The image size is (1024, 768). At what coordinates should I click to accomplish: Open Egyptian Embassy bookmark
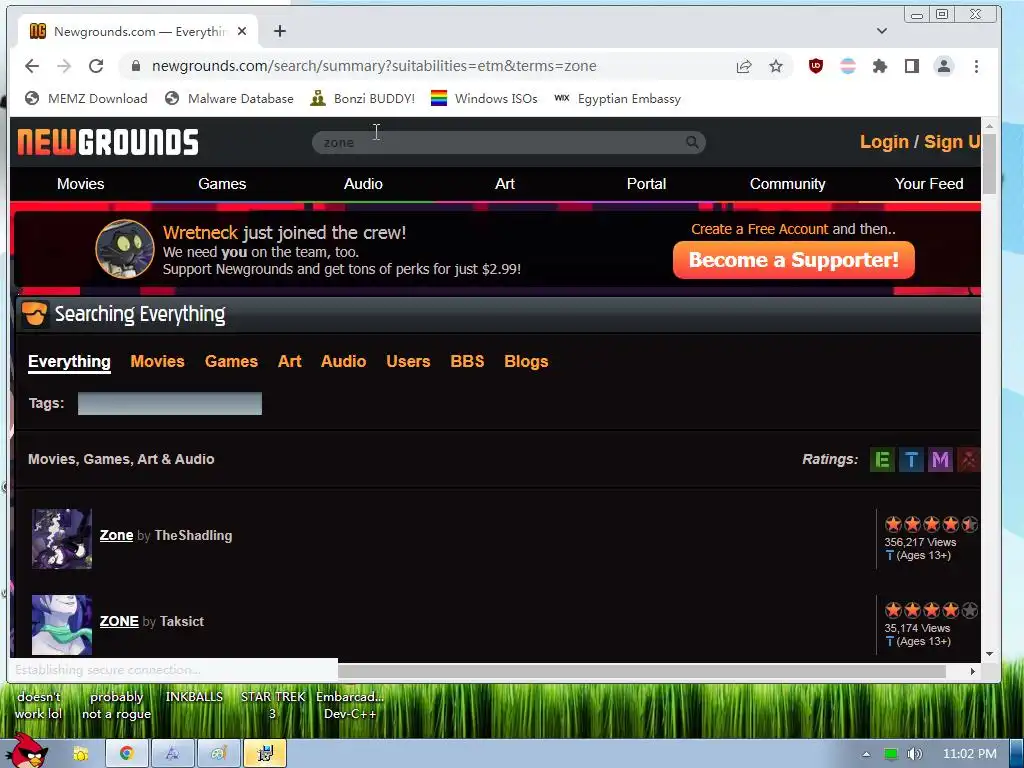[x=617, y=99]
